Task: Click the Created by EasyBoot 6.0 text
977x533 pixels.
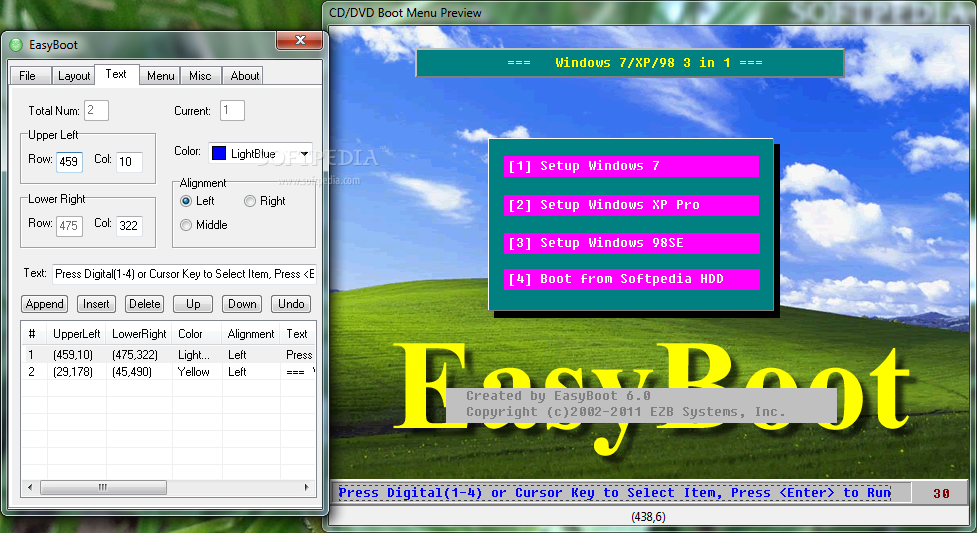Action: pos(558,395)
